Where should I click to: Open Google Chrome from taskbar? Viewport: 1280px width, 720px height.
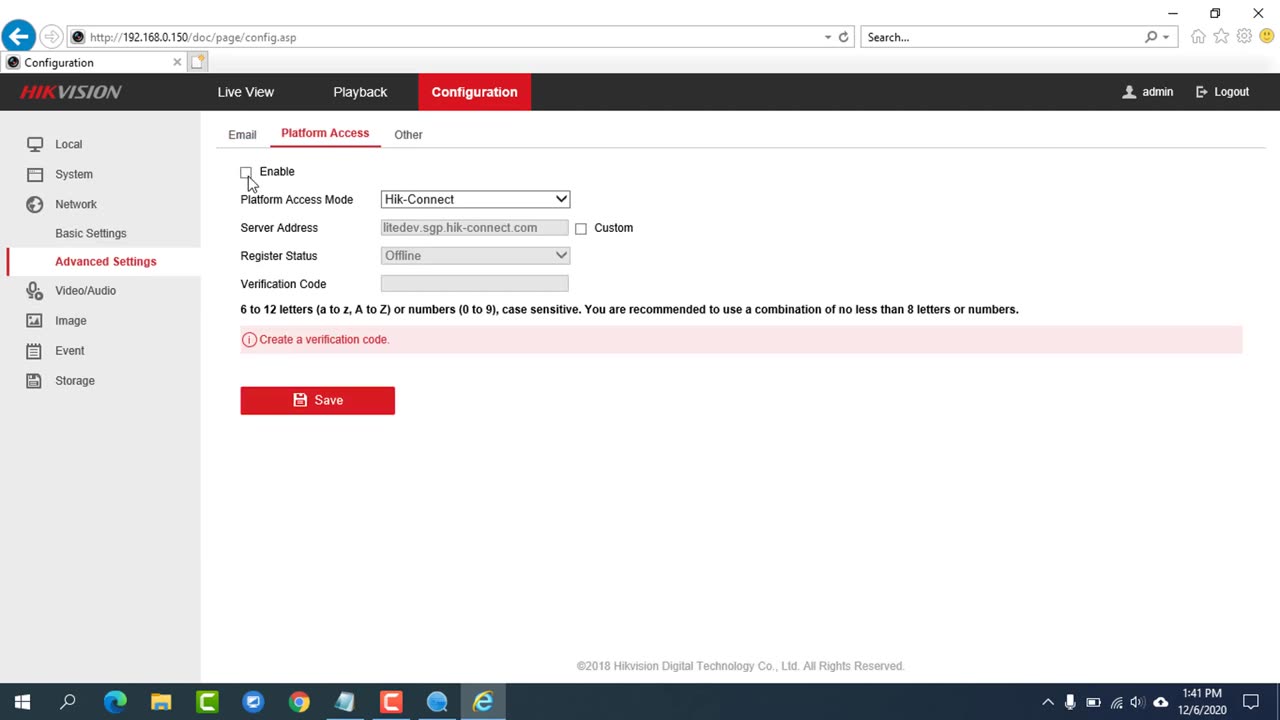(299, 702)
